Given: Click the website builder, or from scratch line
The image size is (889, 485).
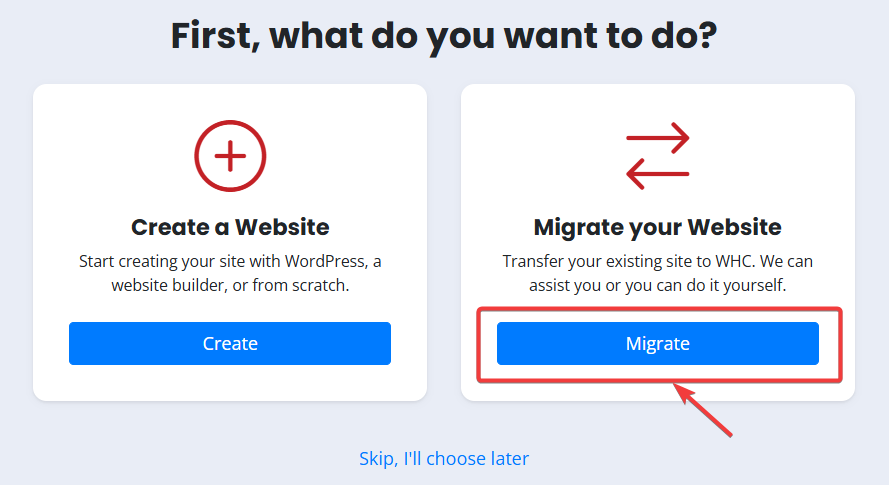Looking at the screenshot, I should (x=230, y=285).
